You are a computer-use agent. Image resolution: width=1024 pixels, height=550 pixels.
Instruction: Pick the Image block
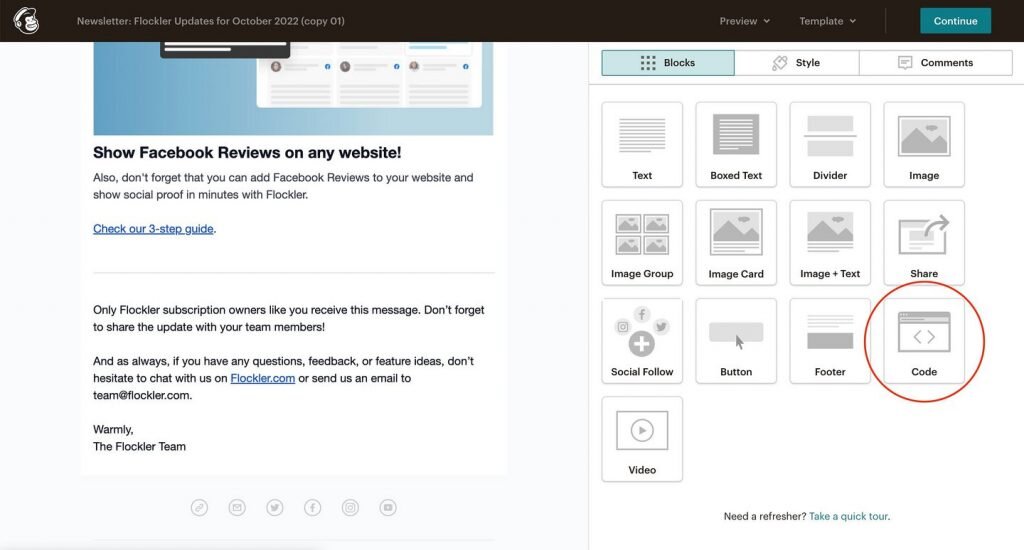click(x=924, y=144)
